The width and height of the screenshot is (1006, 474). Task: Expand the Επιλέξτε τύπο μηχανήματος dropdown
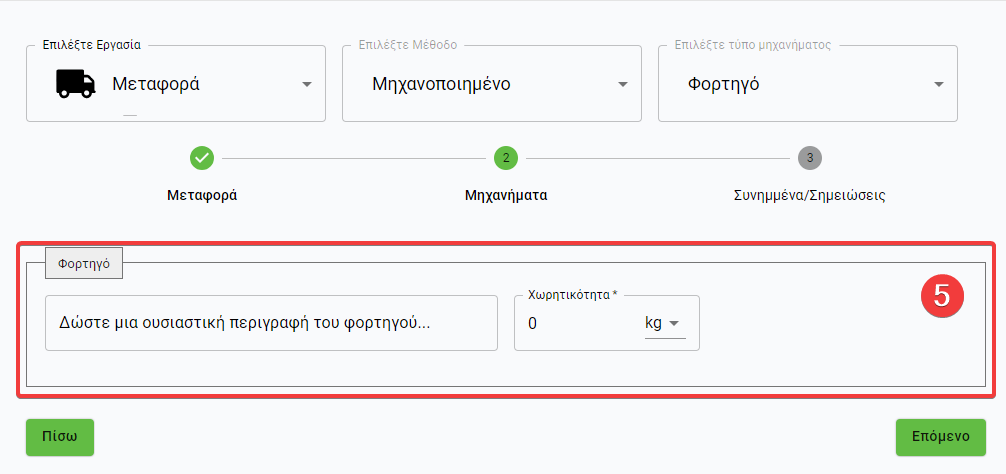(x=939, y=85)
